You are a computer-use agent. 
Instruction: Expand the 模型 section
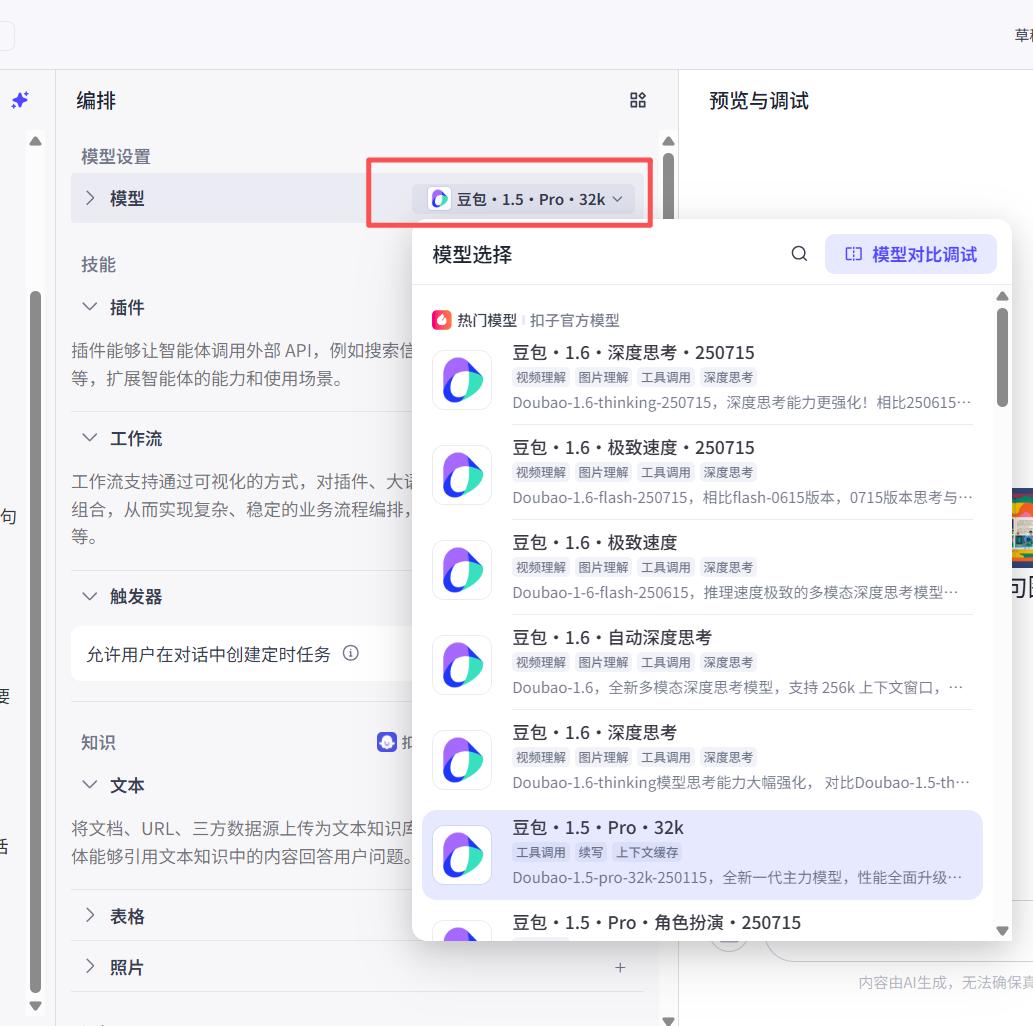coord(90,198)
